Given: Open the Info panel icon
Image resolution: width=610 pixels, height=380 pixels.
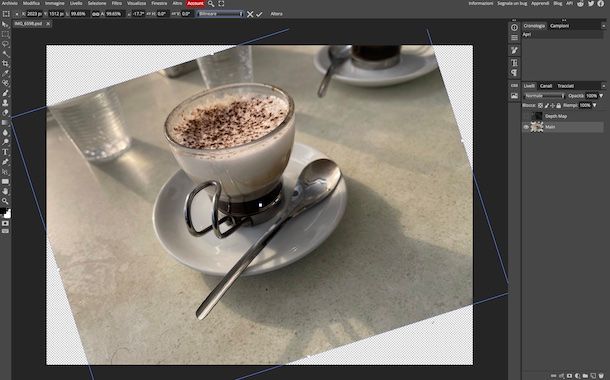Looking at the screenshot, I should (x=514, y=27).
